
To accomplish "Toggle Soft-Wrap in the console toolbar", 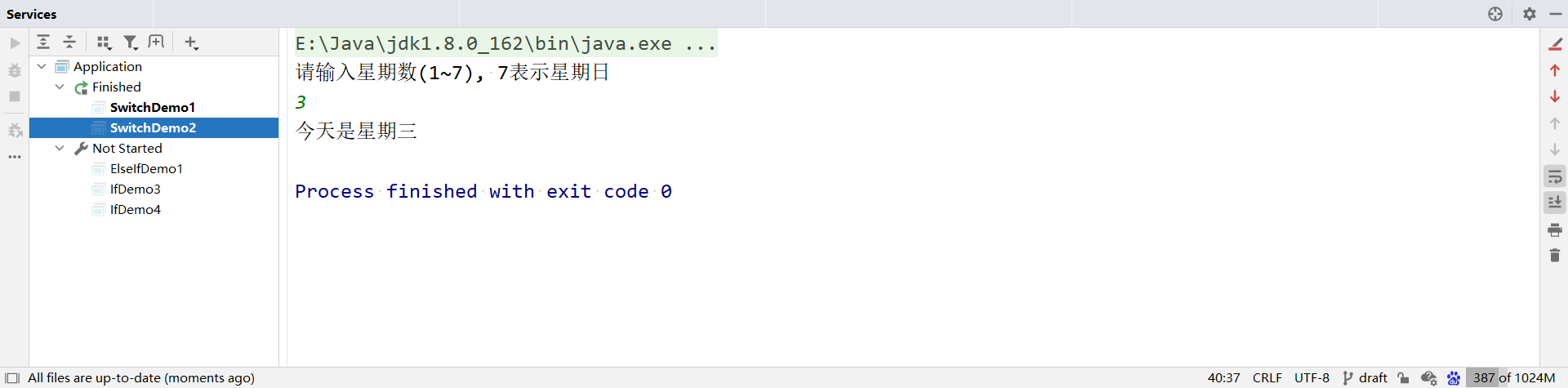I will [1555, 176].
